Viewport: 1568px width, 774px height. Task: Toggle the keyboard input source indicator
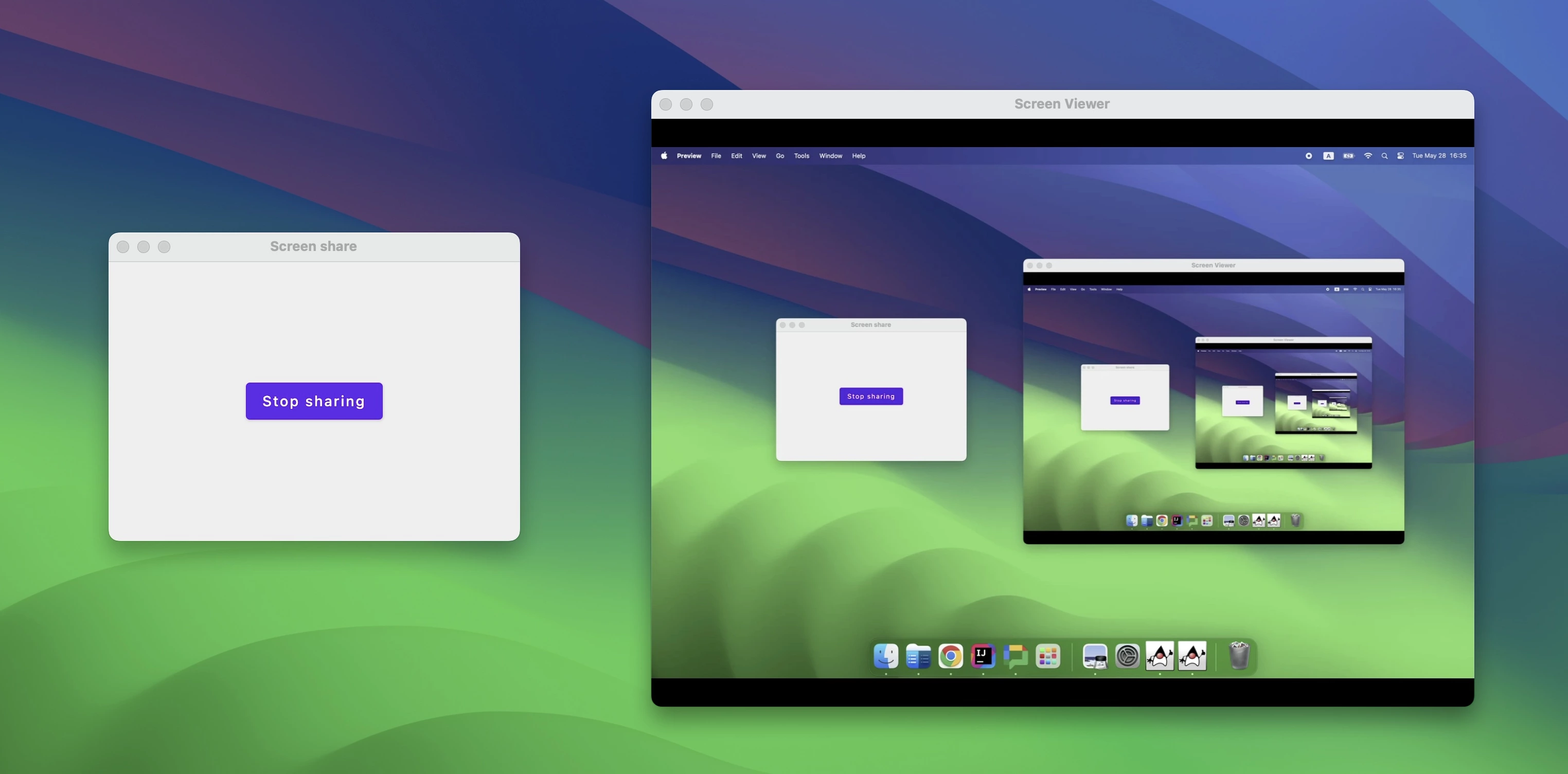[x=1327, y=155]
